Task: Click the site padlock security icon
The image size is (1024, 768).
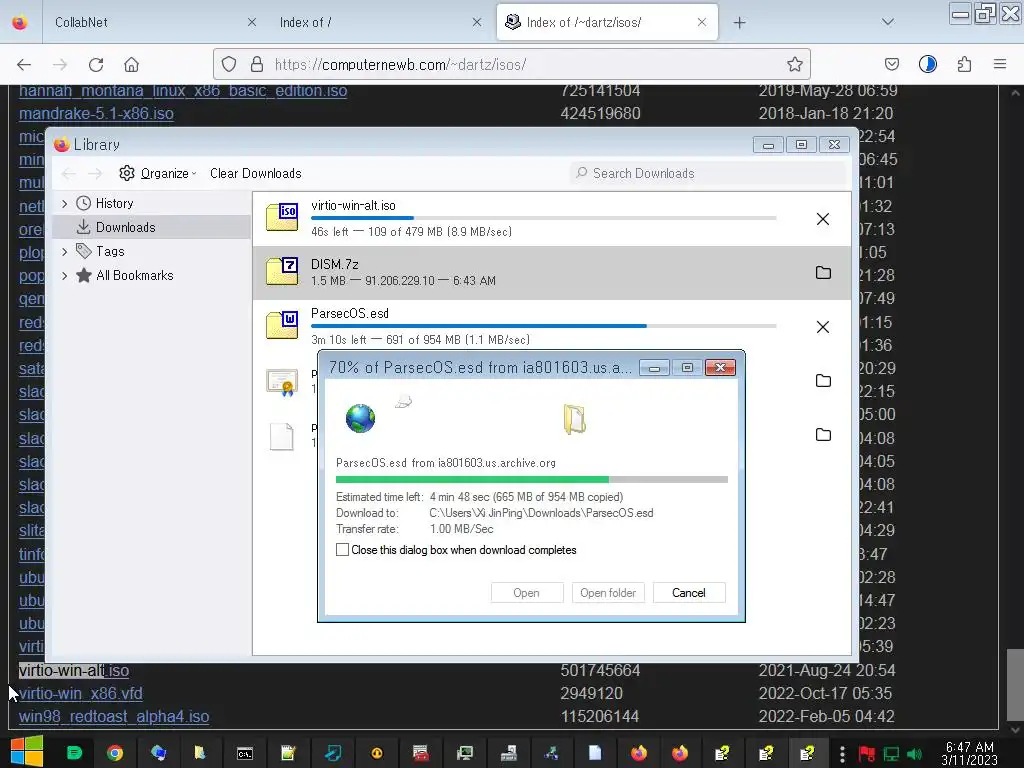Action: 257,64
